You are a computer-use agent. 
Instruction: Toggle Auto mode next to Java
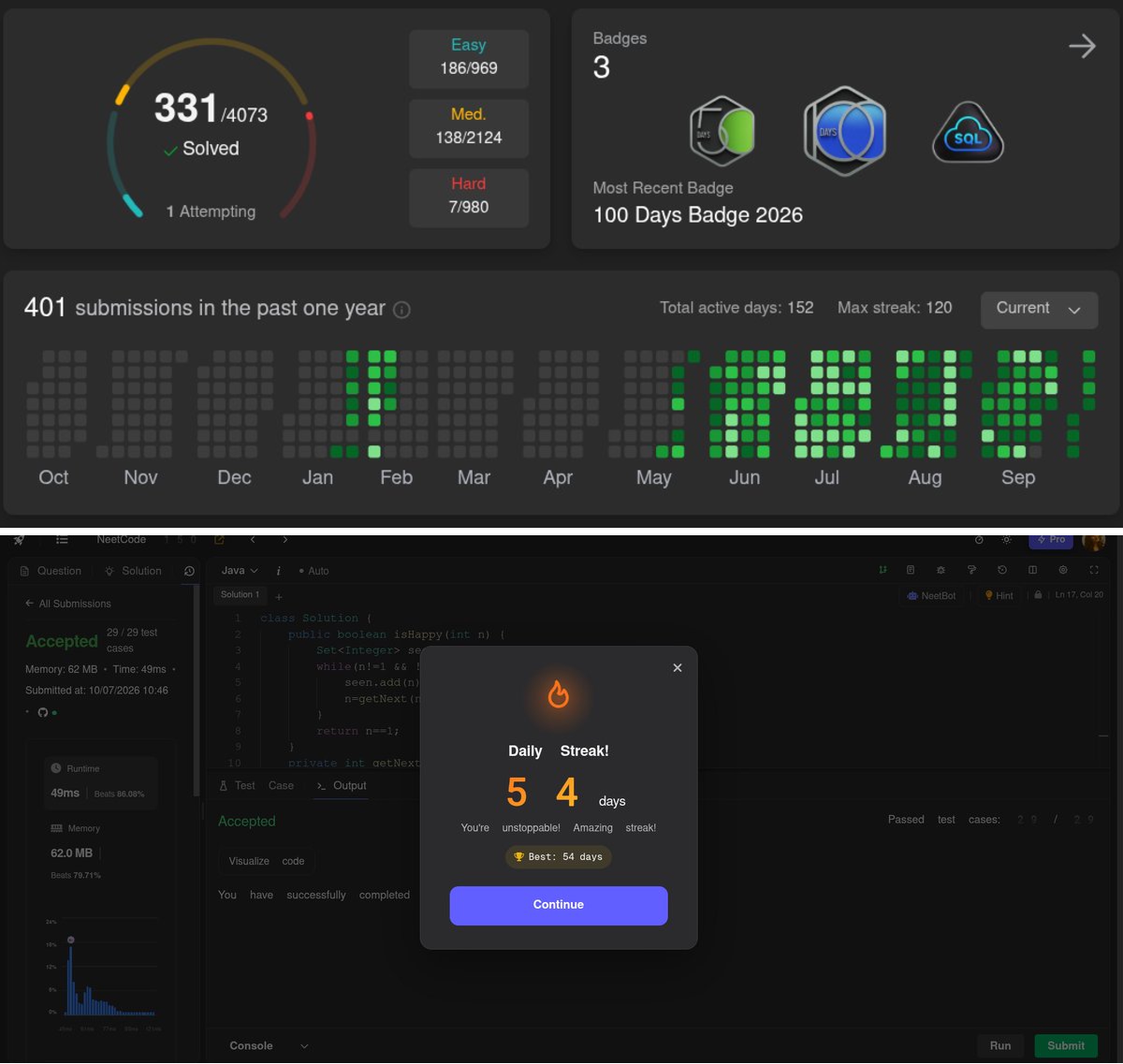point(314,571)
